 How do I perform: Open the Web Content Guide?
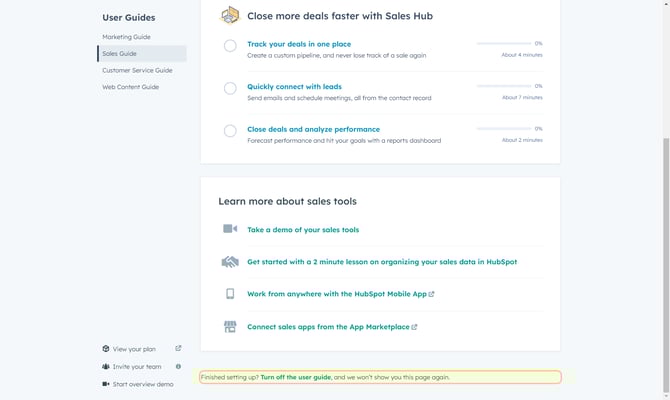(x=130, y=87)
